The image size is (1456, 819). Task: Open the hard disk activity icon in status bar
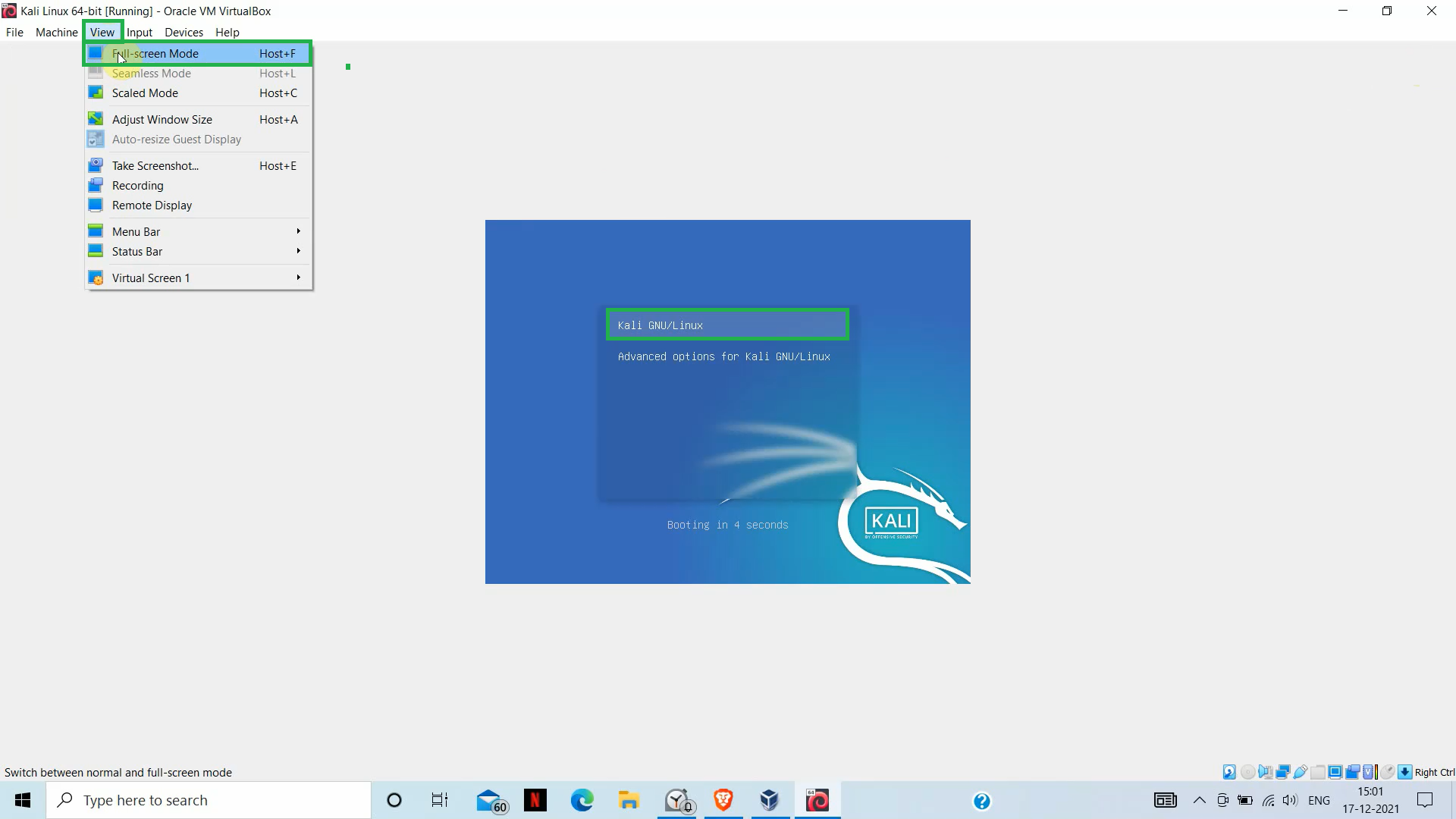point(1228,771)
